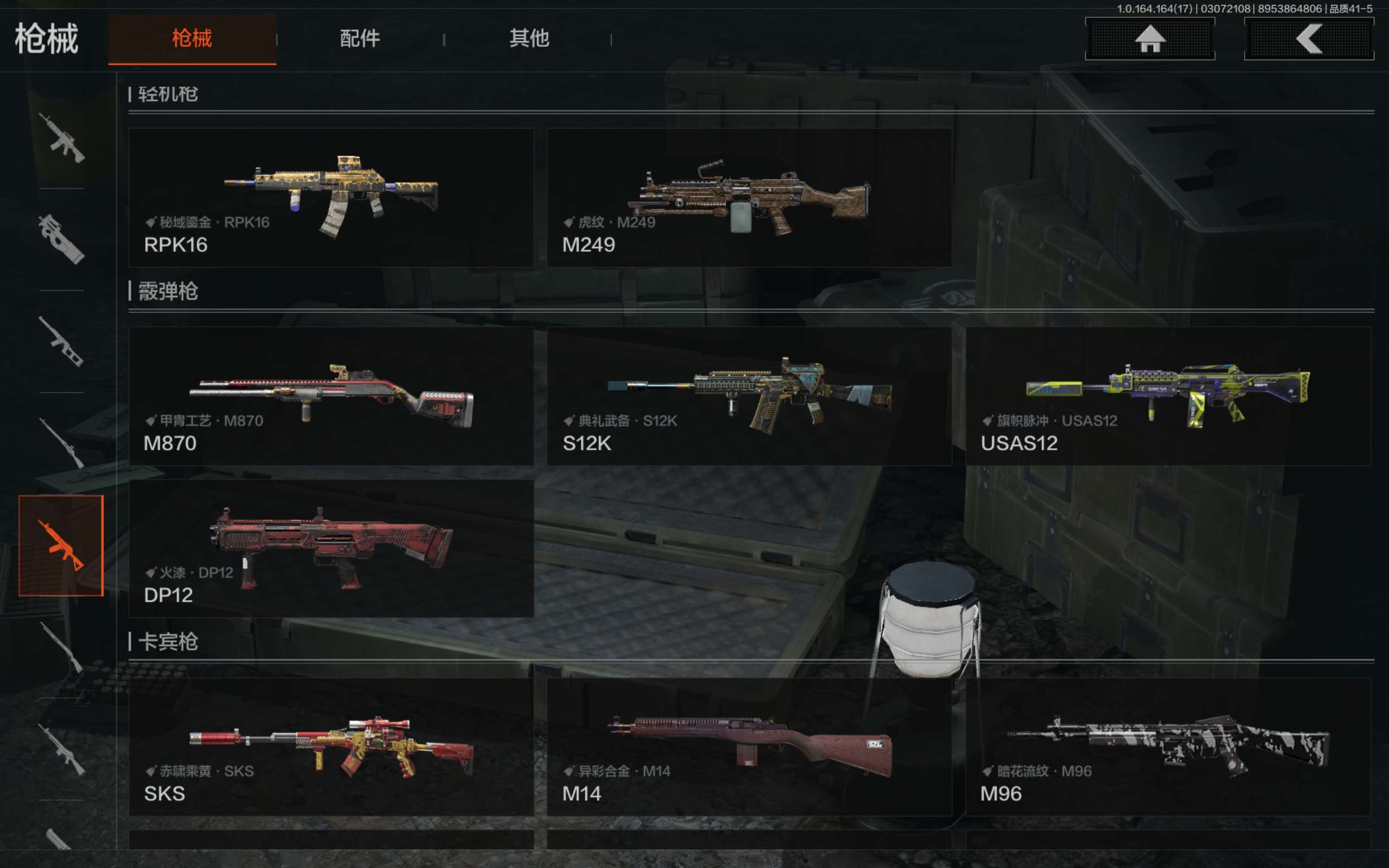The width and height of the screenshot is (1389, 868).
Task: Go to home with the house icon
Action: pos(1150,39)
